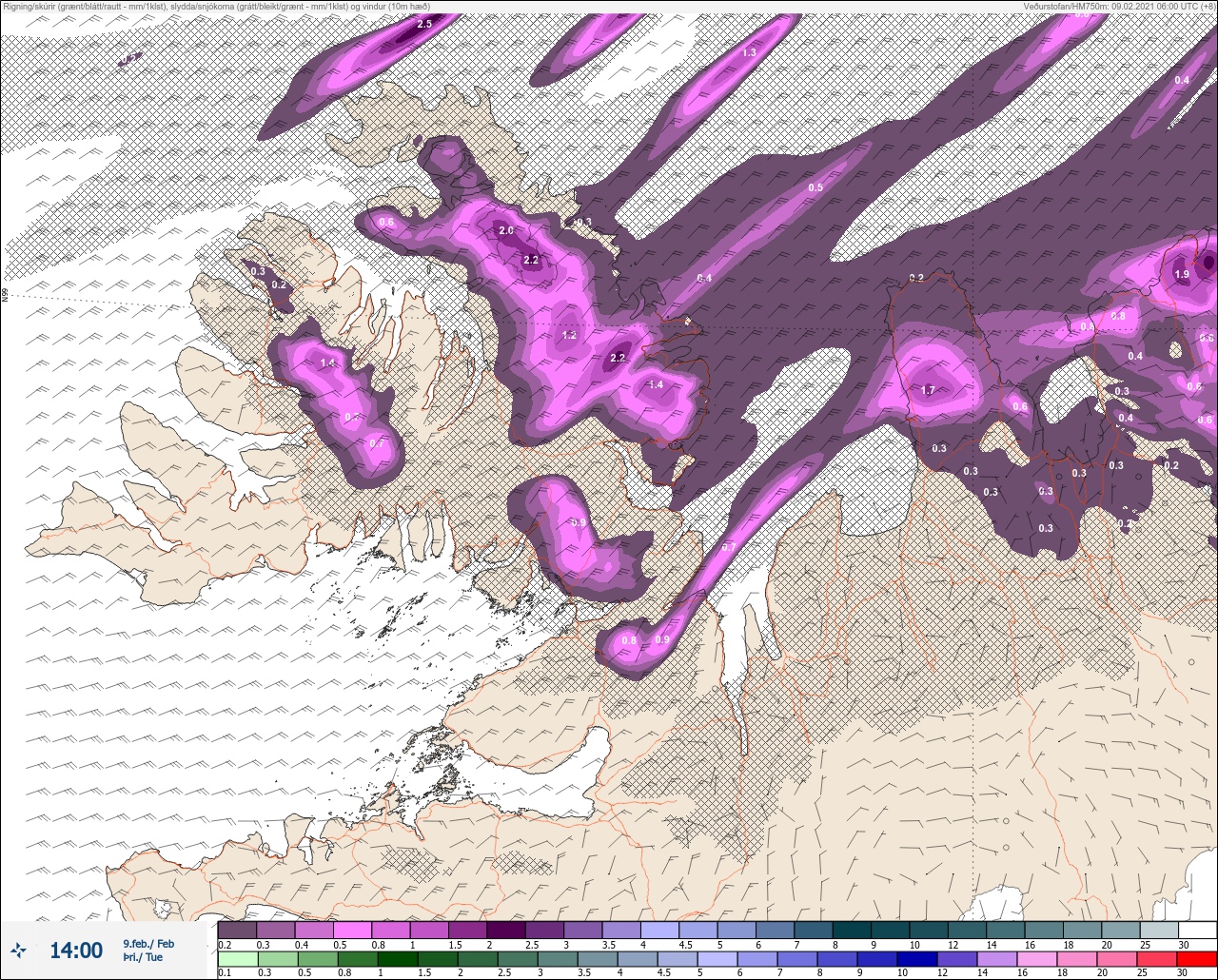
Task: Click the weather office logo icon beside 14:00
Action: tap(18, 950)
